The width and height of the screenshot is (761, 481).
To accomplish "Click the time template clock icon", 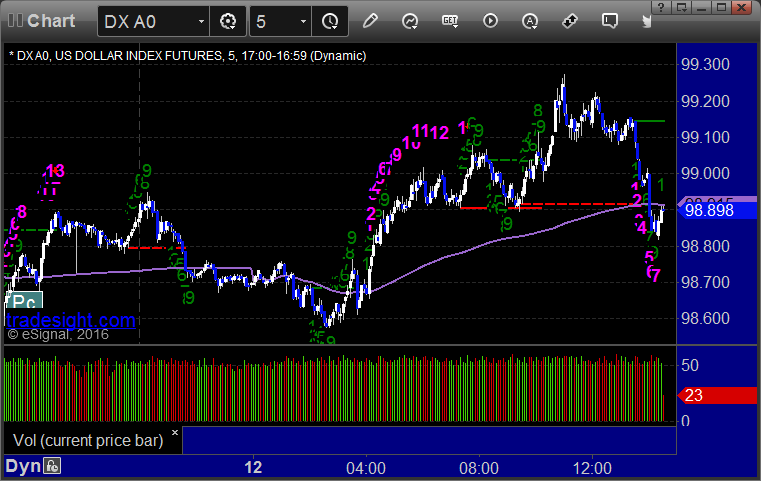I will pyautogui.click(x=330, y=21).
